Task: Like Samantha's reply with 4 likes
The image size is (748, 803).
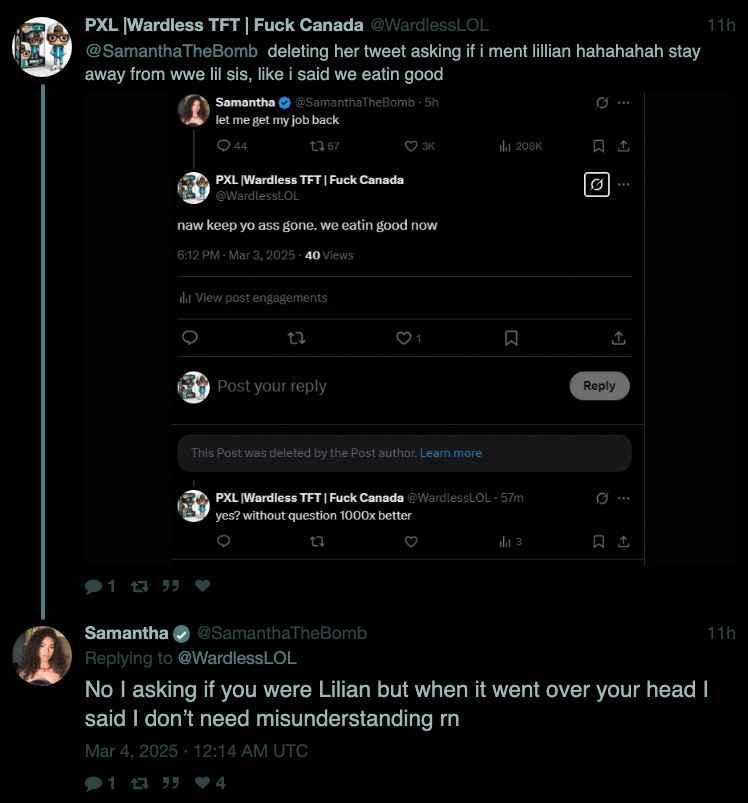Action: (202, 783)
